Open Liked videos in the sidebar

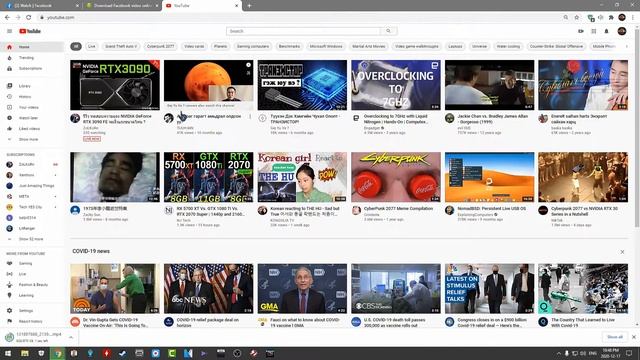32,129
